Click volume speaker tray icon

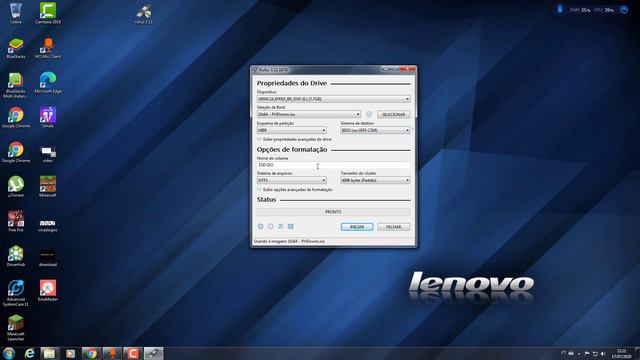(603, 353)
